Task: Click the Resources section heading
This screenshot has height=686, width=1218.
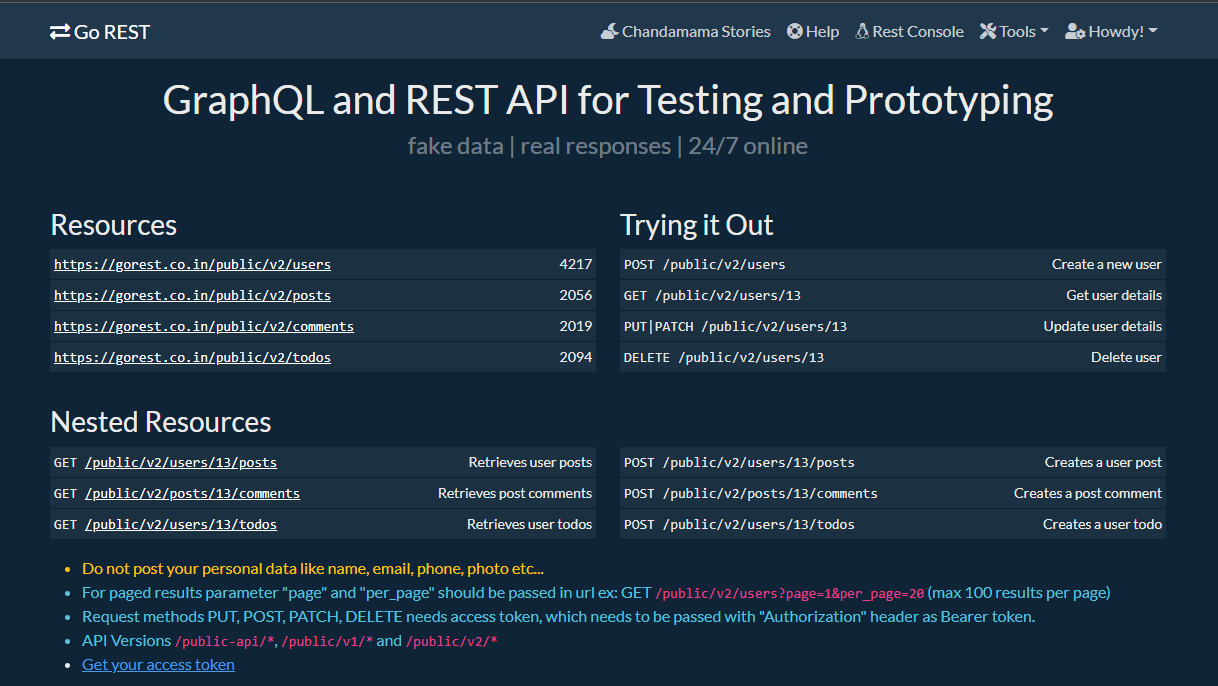Action: [x=113, y=225]
